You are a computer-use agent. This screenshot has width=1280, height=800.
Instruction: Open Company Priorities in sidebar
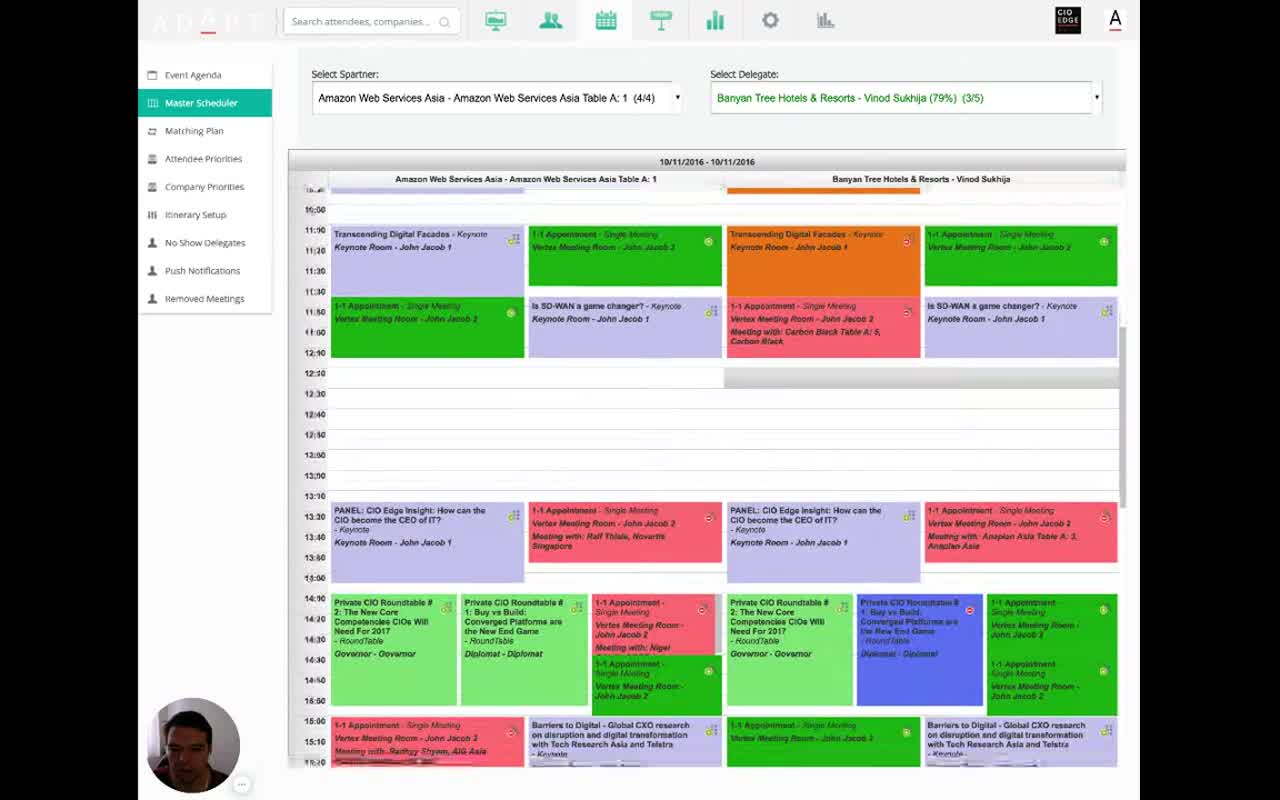click(x=205, y=187)
